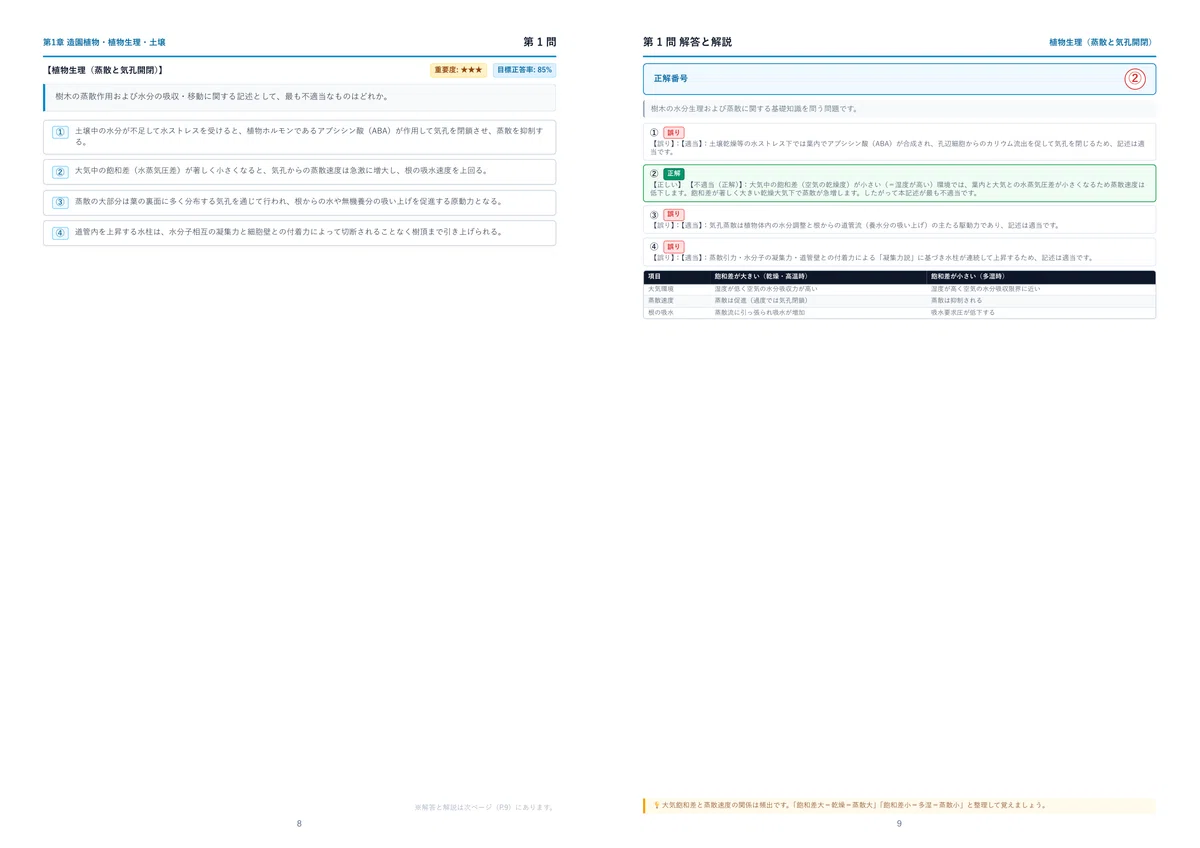
Task: Click answer choice text starting 蒸散の大部分は葉の裏面
Action: click(288, 202)
